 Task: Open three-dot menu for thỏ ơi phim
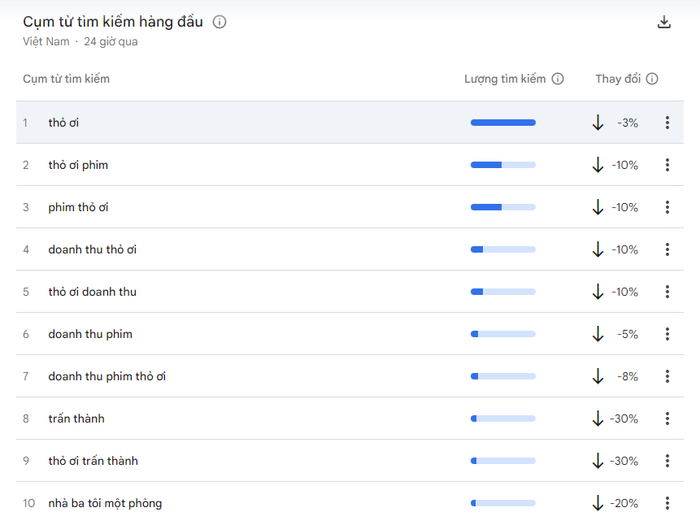(x=667, y=165)
